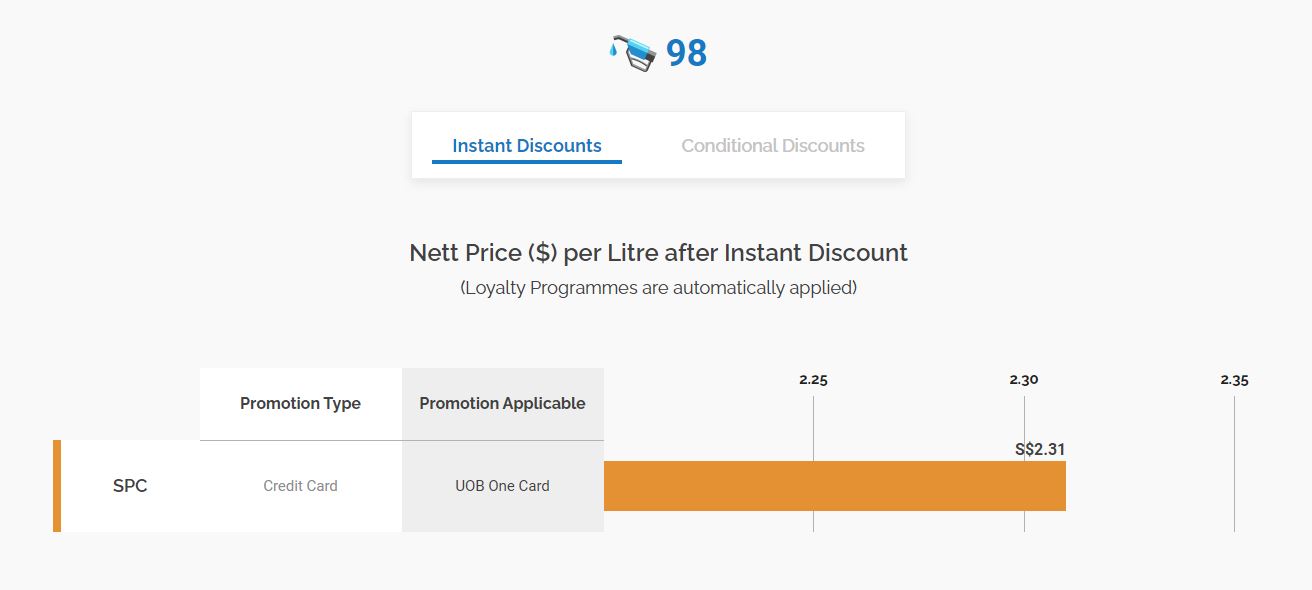
Task: Click the fuel pump nozzle icon
Action: click(x=632, y=52)
